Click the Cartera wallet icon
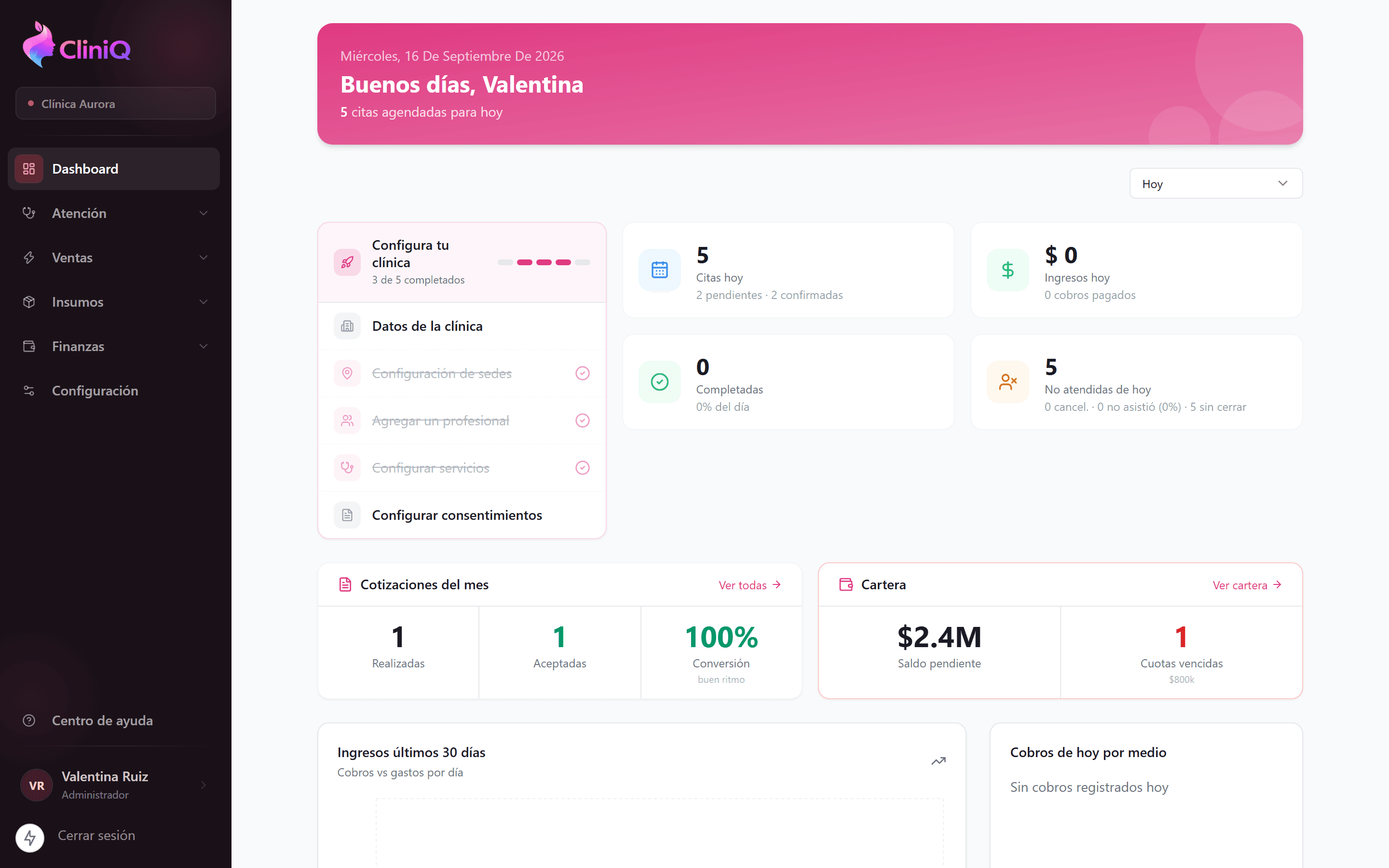 click(x=846, y=584)
